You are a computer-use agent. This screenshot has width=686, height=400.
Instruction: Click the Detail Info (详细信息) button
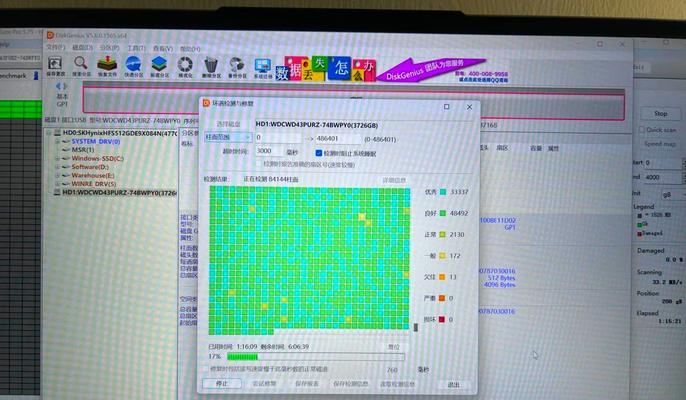[x=394, y=180]
